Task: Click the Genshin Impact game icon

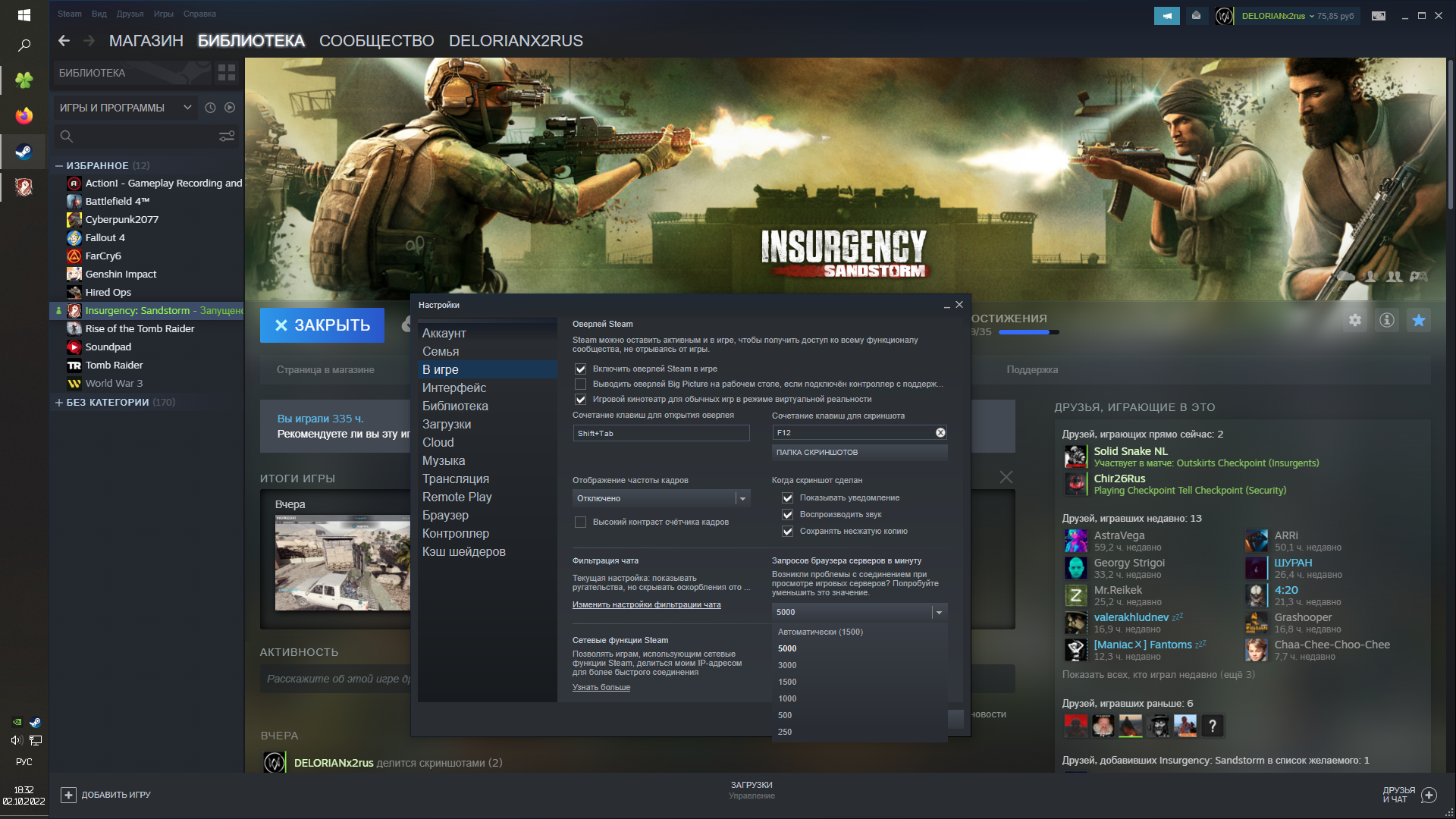Action: point(74,275)
